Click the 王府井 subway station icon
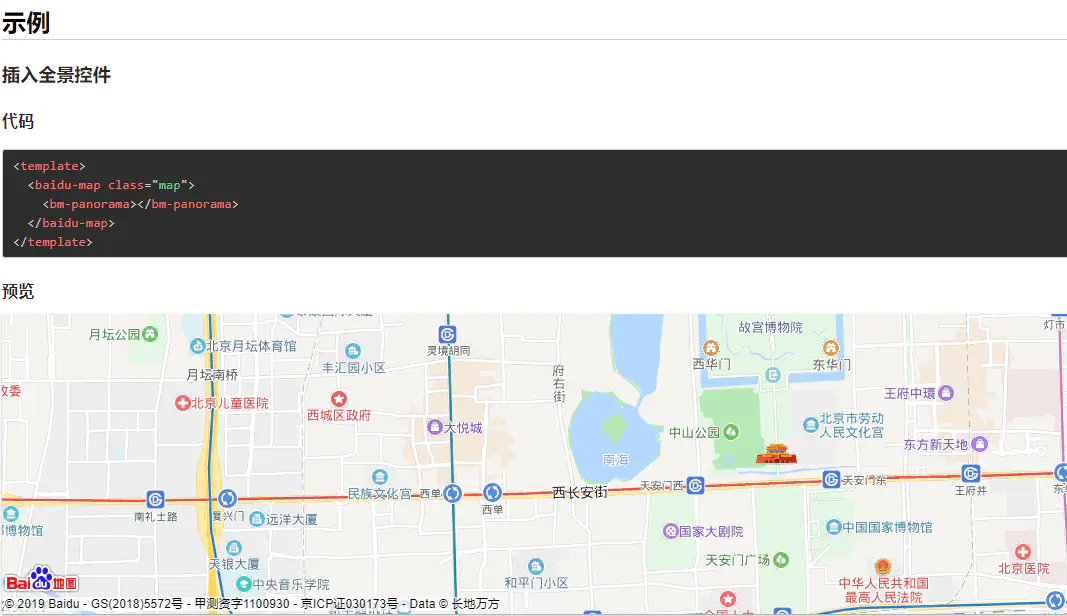Viewport: 1067px width, 616px height. pos(969,473)
